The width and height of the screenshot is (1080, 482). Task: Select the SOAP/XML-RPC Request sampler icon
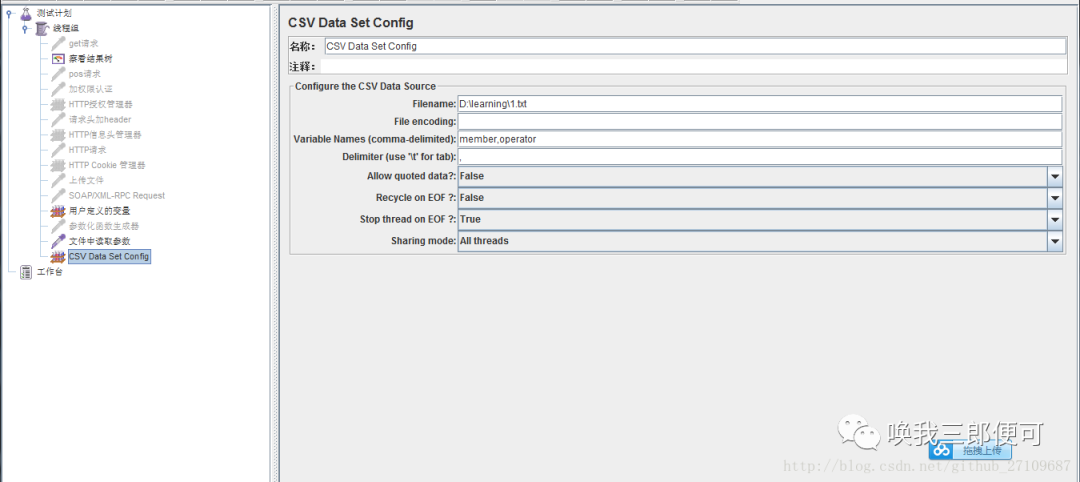(59, 196)
